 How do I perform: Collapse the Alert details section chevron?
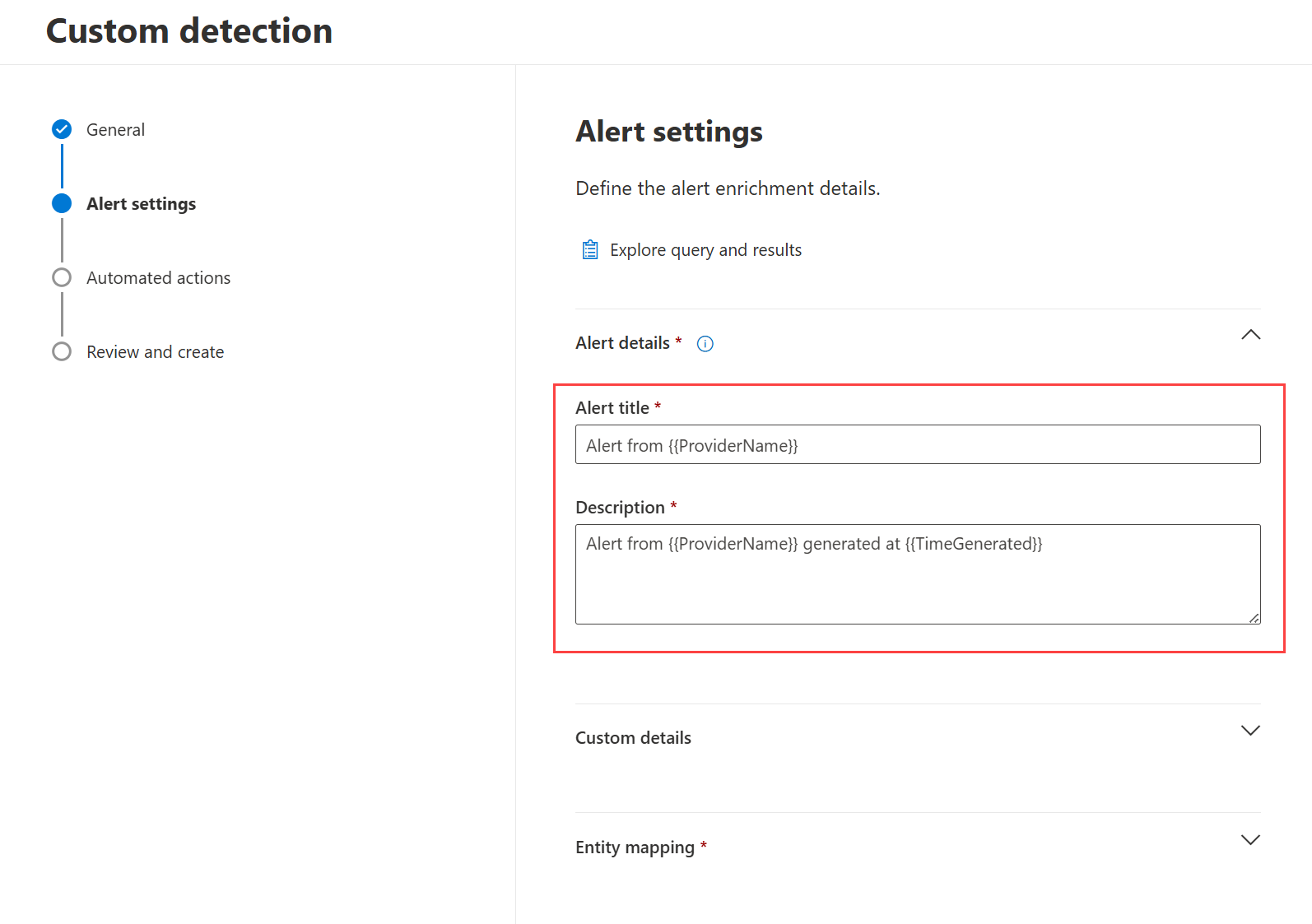point(1250,335)
